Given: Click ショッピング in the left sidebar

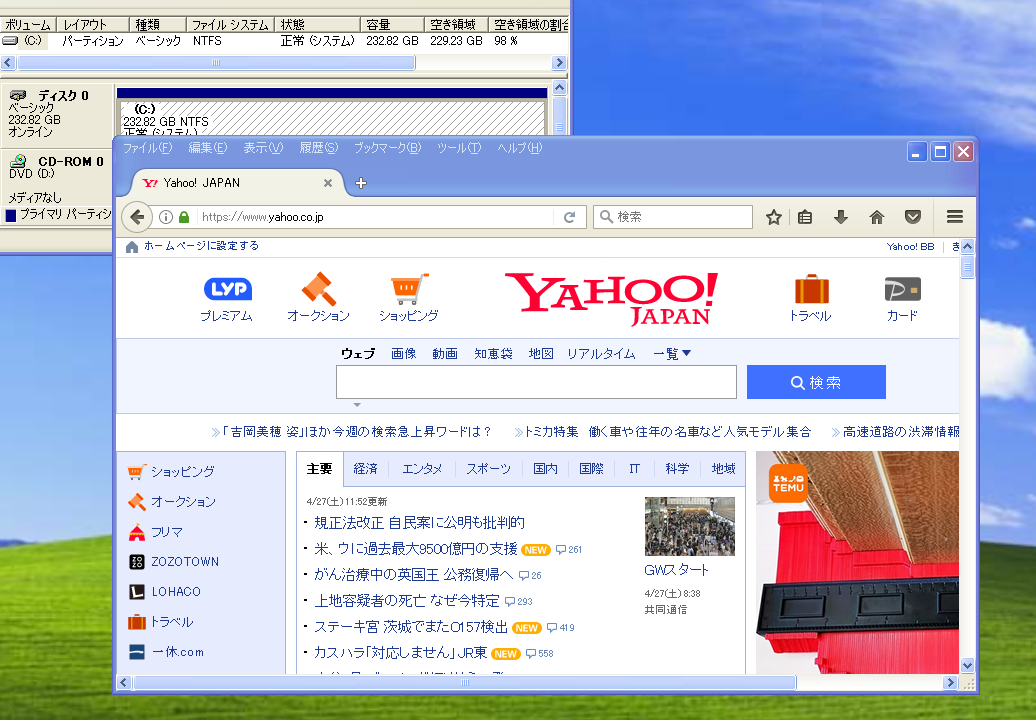Looking at the screenshot, I should tap(182, 472).
